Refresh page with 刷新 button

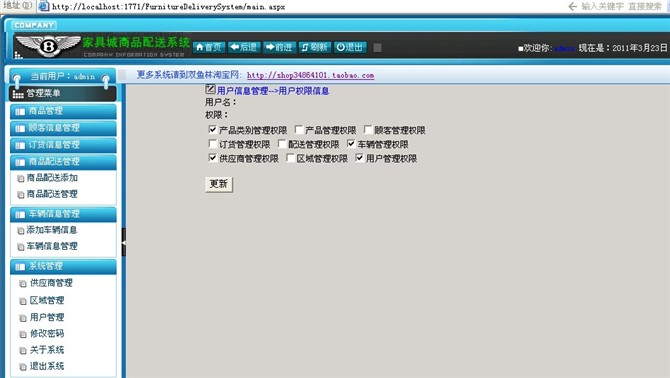tap(314, 47)
